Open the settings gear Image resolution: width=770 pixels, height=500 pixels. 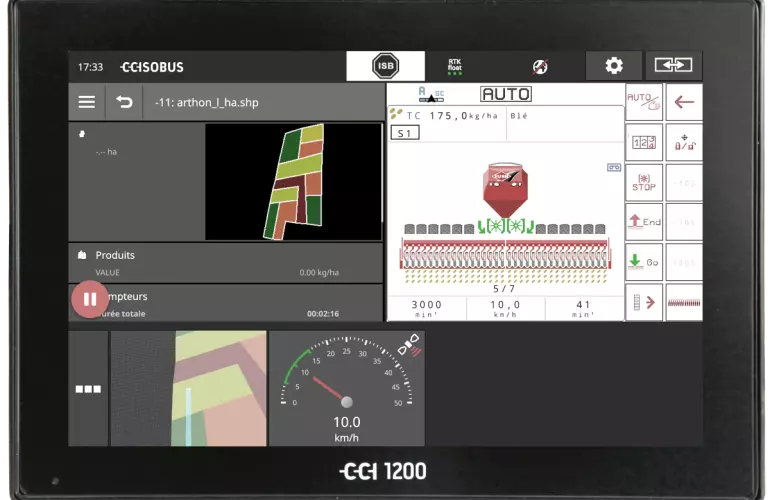point(614,66)
